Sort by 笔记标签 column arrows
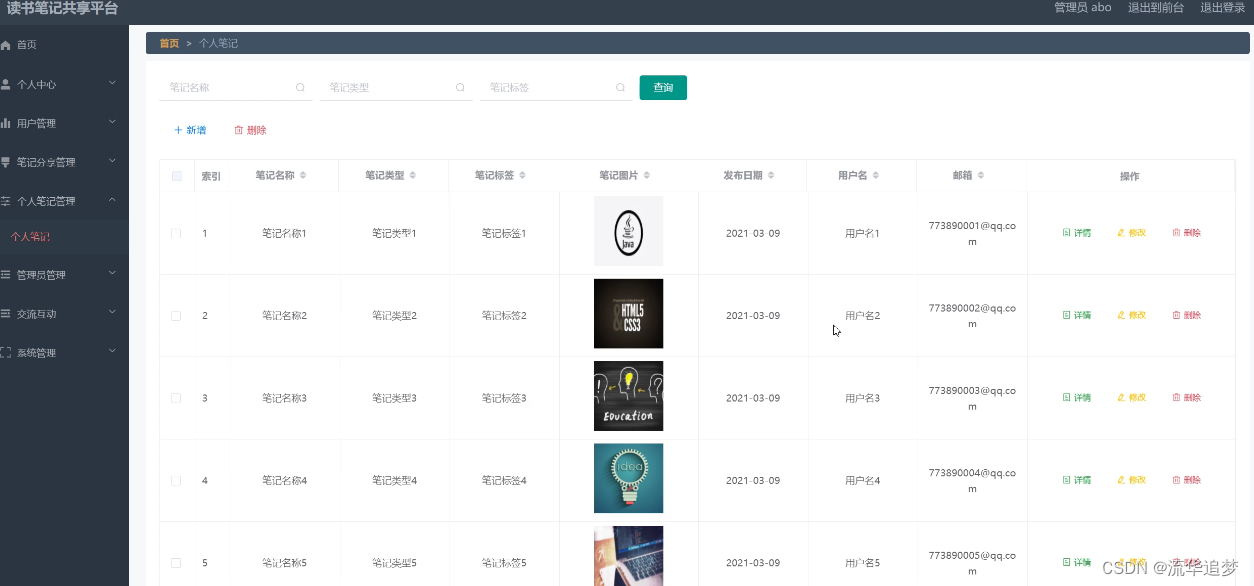The height and width of the screenshot is (586, 1254). coord(523,175)
